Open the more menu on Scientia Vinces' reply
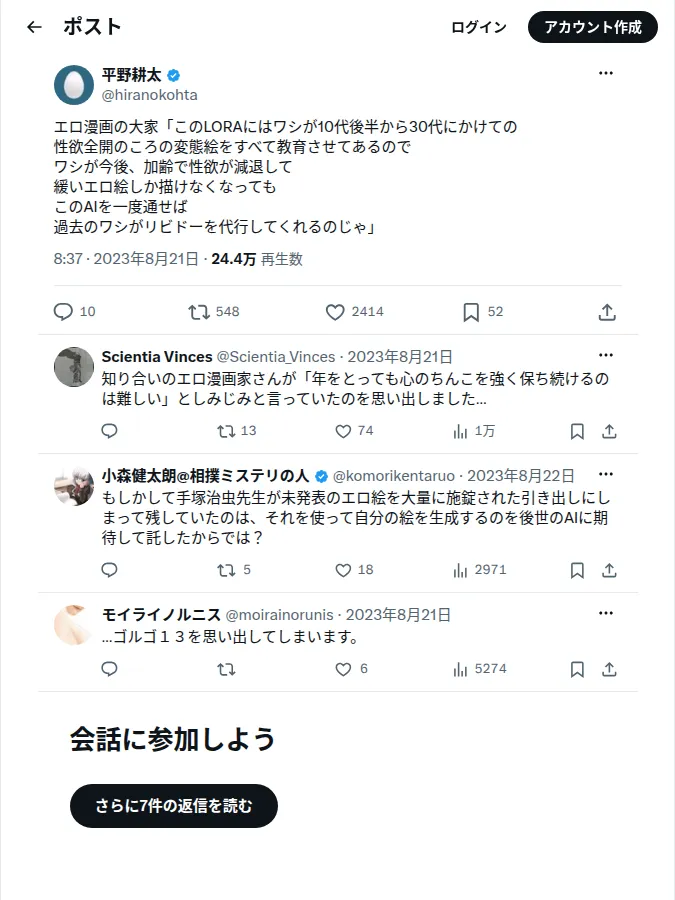This screenshot has width=675, height=900. [x=606, y=355]
